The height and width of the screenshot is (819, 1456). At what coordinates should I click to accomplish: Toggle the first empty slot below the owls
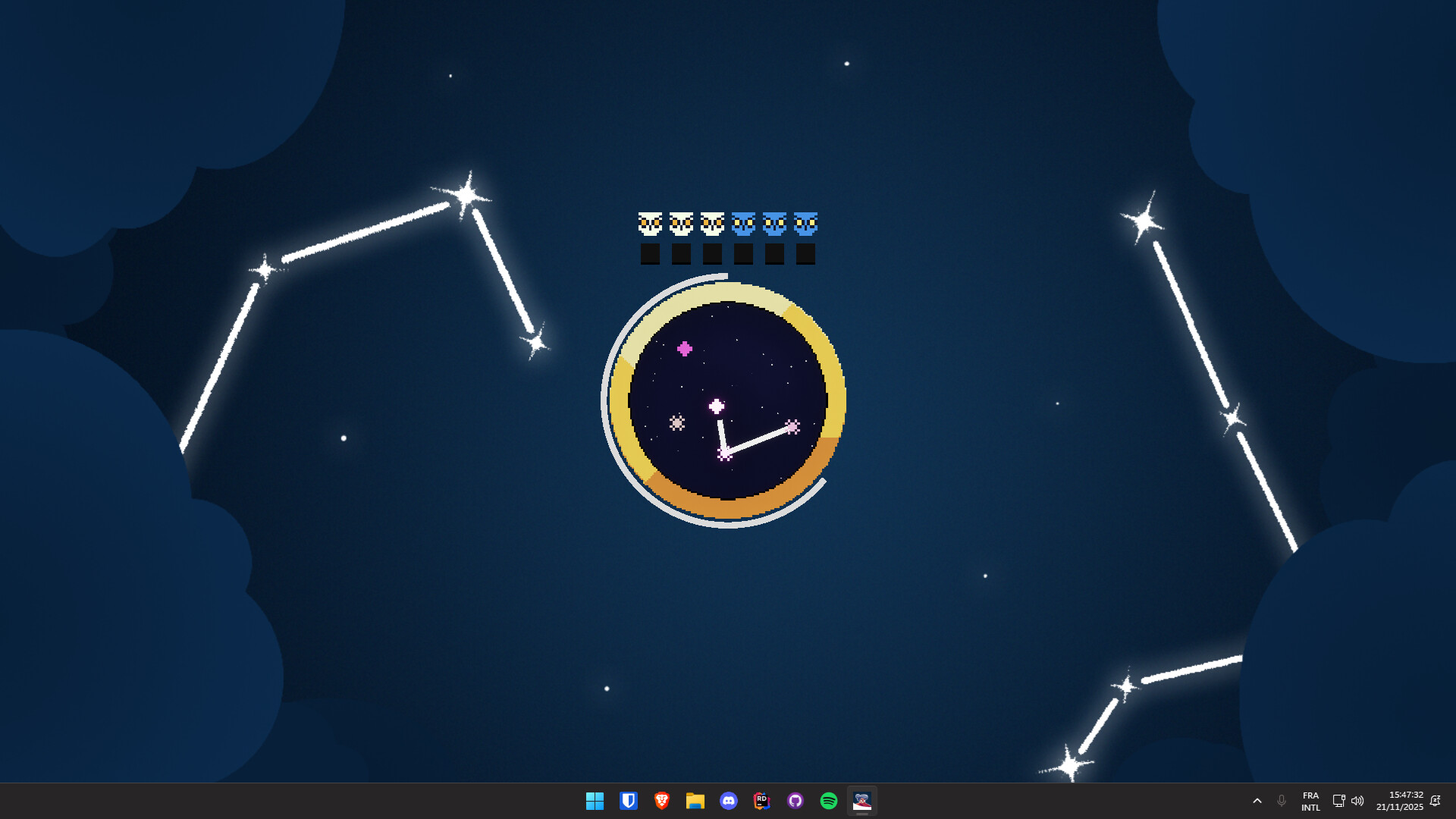(650, 254)
